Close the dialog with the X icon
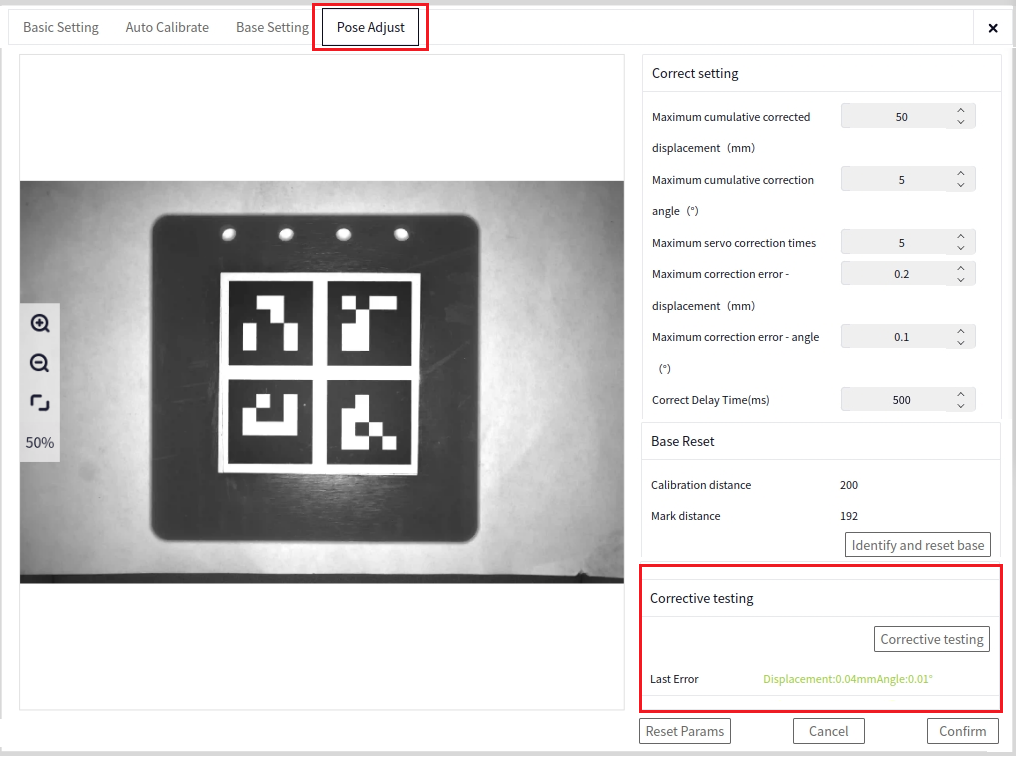 coord(993,28)
